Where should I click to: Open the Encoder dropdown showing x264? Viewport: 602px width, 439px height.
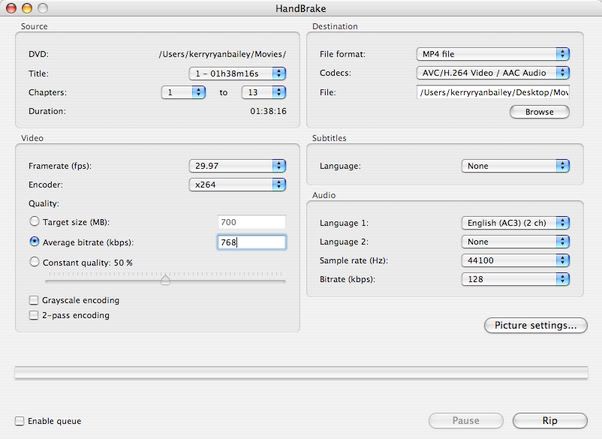(x=237, y=185)
